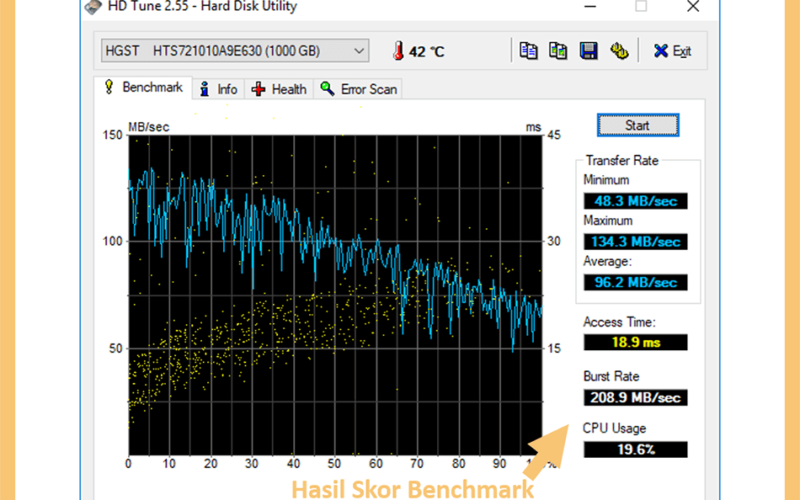Close the HD Tune window
800x500 pixels.
(693, 7)
